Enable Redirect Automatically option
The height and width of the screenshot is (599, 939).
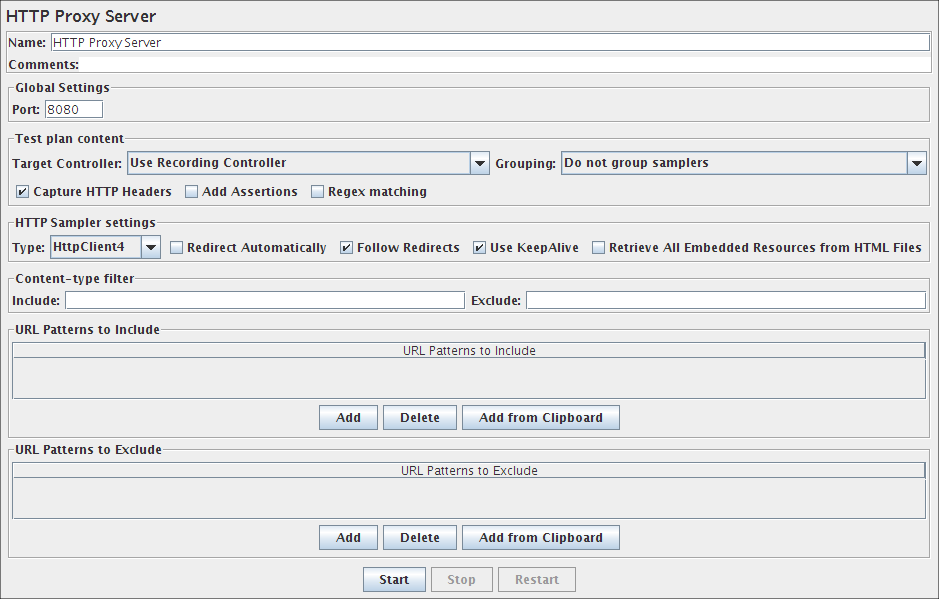(x=177, y=248)
